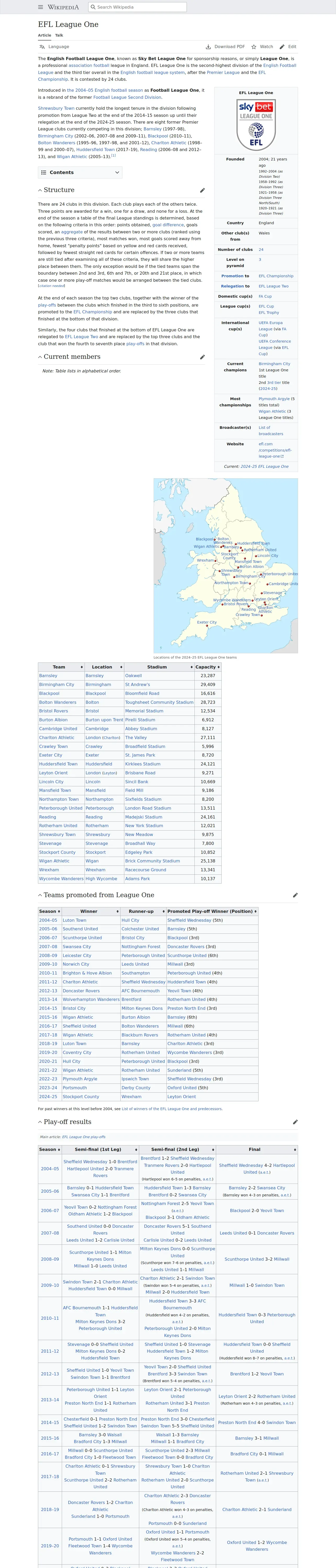336x1568 pixels.
Task: Open the UEFA Conference League infobox link
Action: (x=275, y=344)
